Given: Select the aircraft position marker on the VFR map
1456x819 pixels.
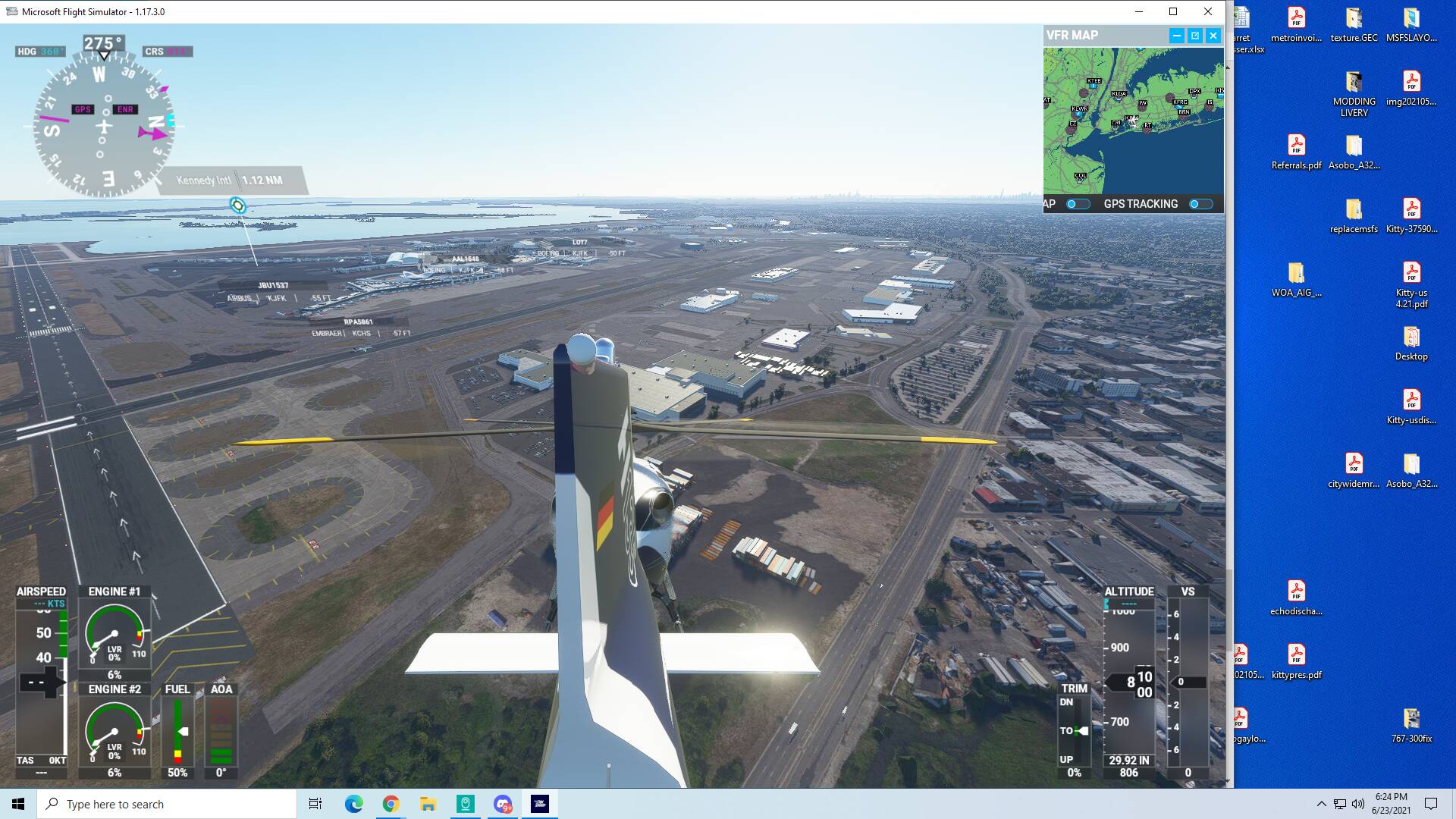Looking at the screenshot, I should (x=1131, y=122).
